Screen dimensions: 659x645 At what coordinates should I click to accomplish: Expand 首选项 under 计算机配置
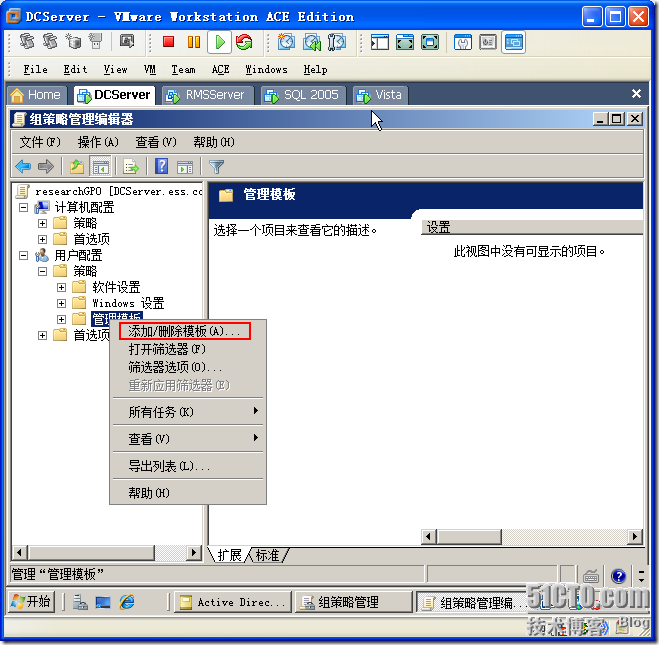tap(42, 240)
